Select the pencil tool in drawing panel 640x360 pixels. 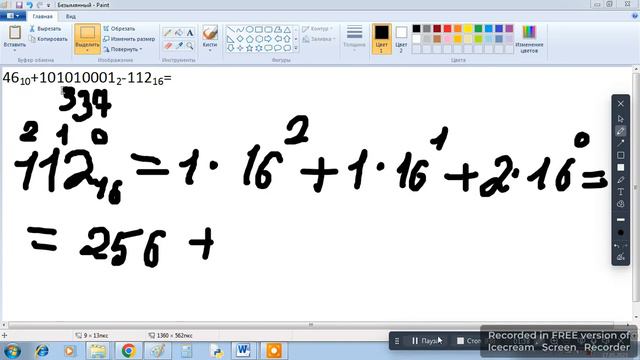620,131
